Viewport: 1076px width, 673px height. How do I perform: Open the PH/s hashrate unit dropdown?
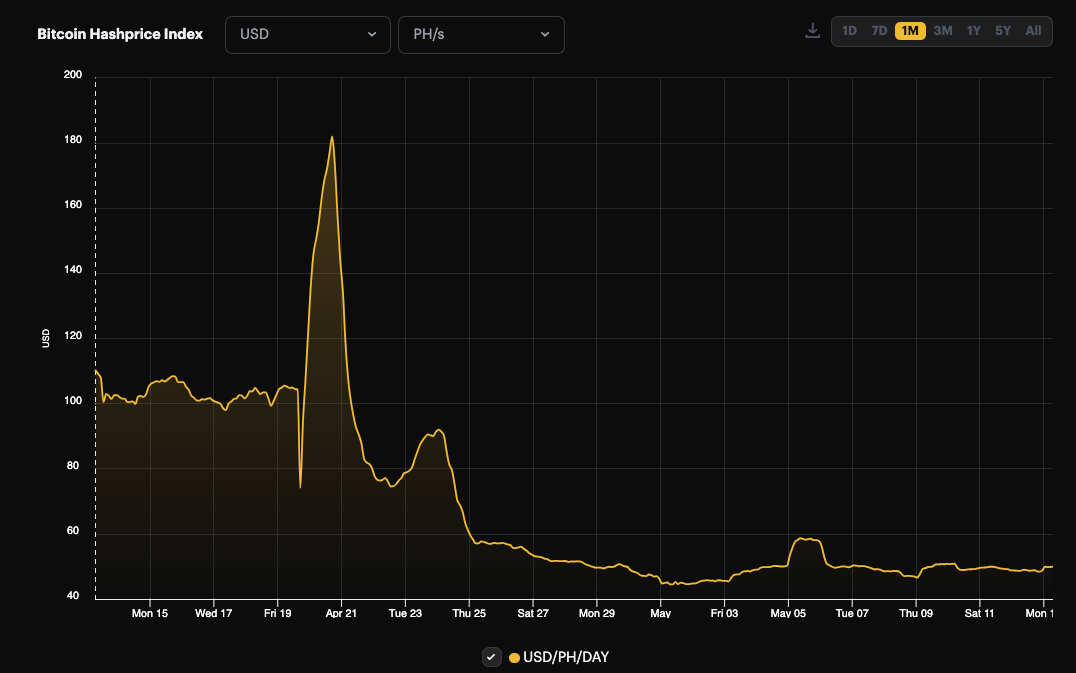(x=481, y=33)
